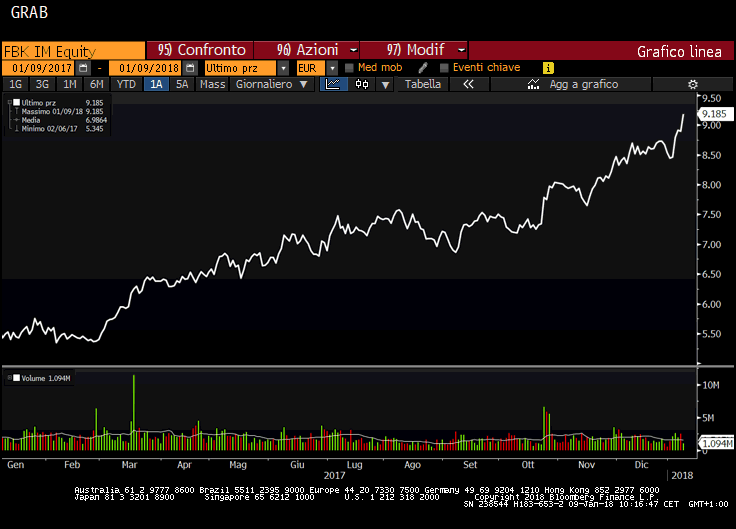This screenshot has width=736, height=529.
Task: Open the Ultimo prz field dropdown arrow
Action: (x=283, y=68)
